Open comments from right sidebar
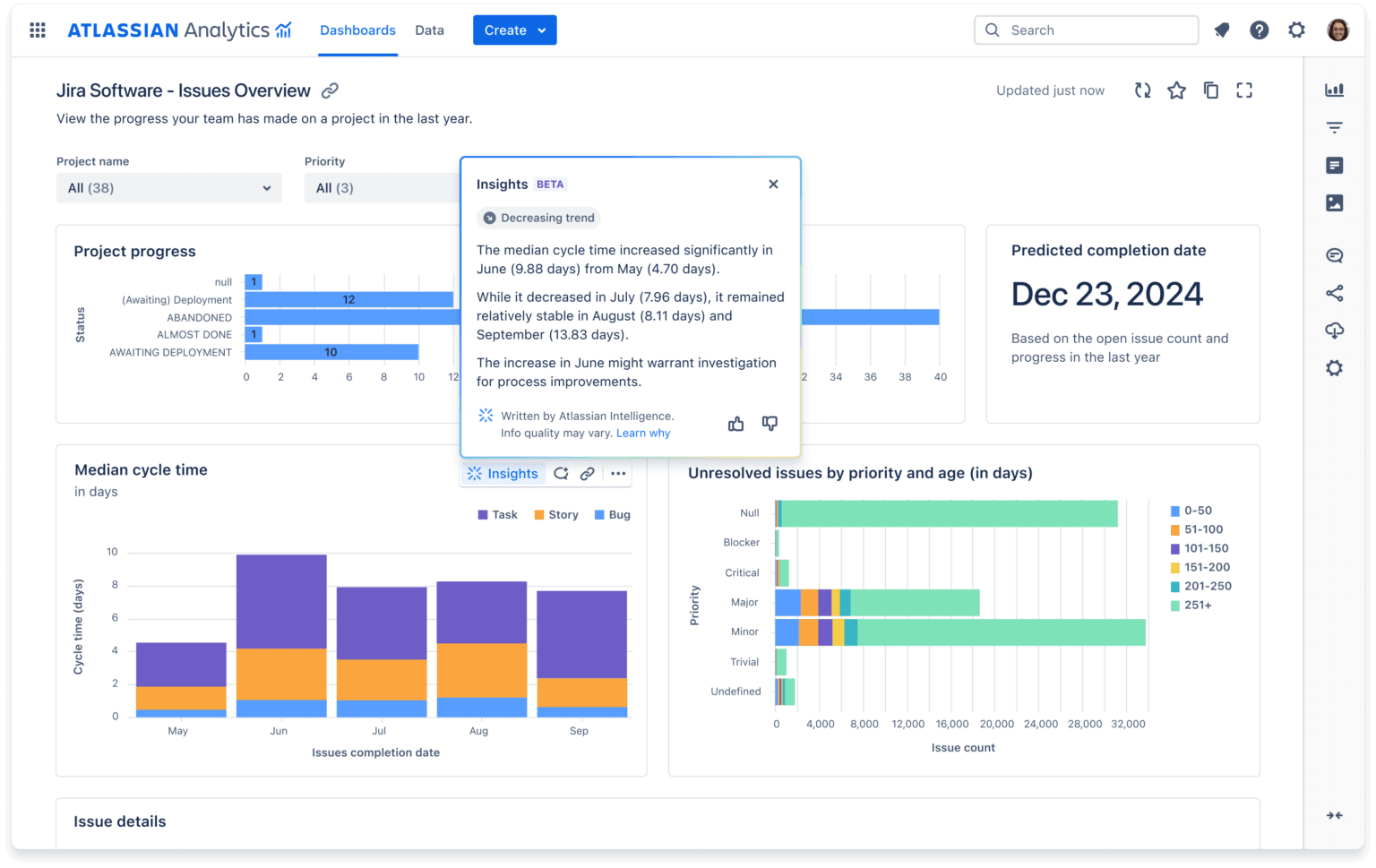The image size is (1376, 868). (1335, 255)
